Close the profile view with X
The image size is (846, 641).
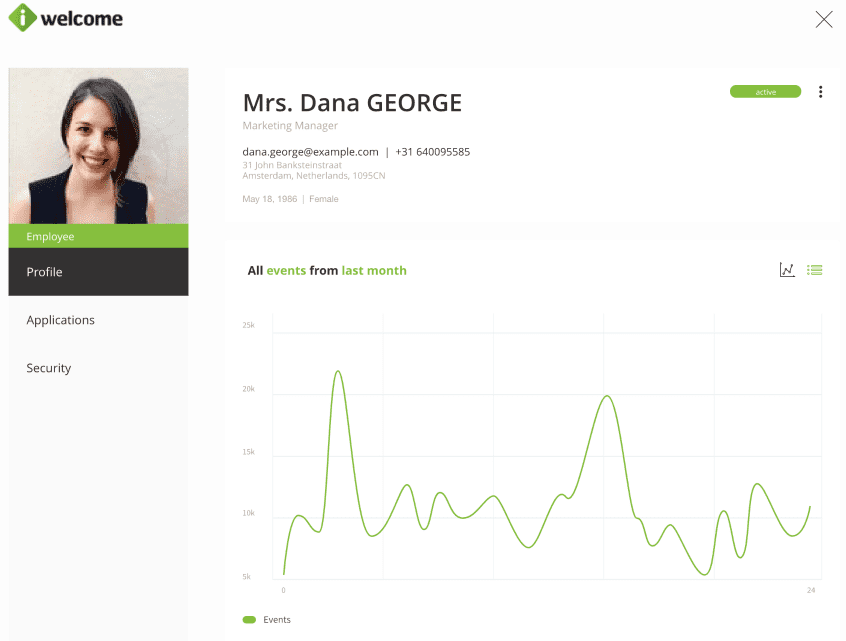pyautogui.click(x=824, y=19)
